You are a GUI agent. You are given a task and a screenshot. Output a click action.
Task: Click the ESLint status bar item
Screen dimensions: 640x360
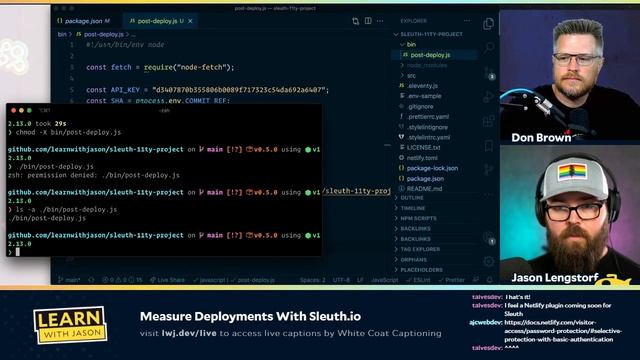click(418, 280)
